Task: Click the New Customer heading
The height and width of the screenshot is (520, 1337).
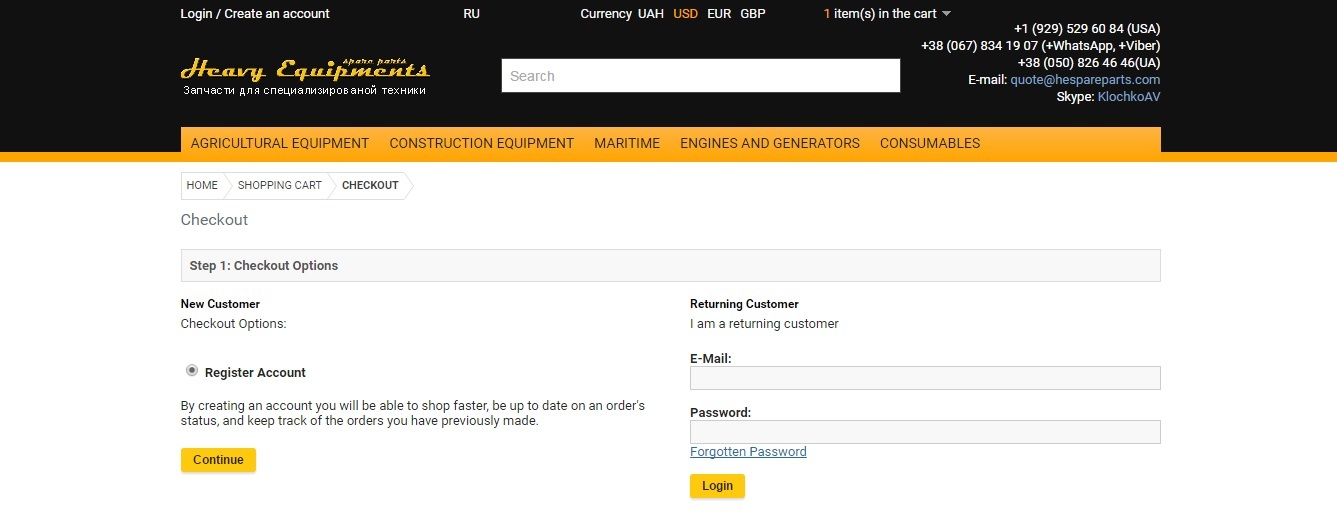Action: click(x=220, y=304)
